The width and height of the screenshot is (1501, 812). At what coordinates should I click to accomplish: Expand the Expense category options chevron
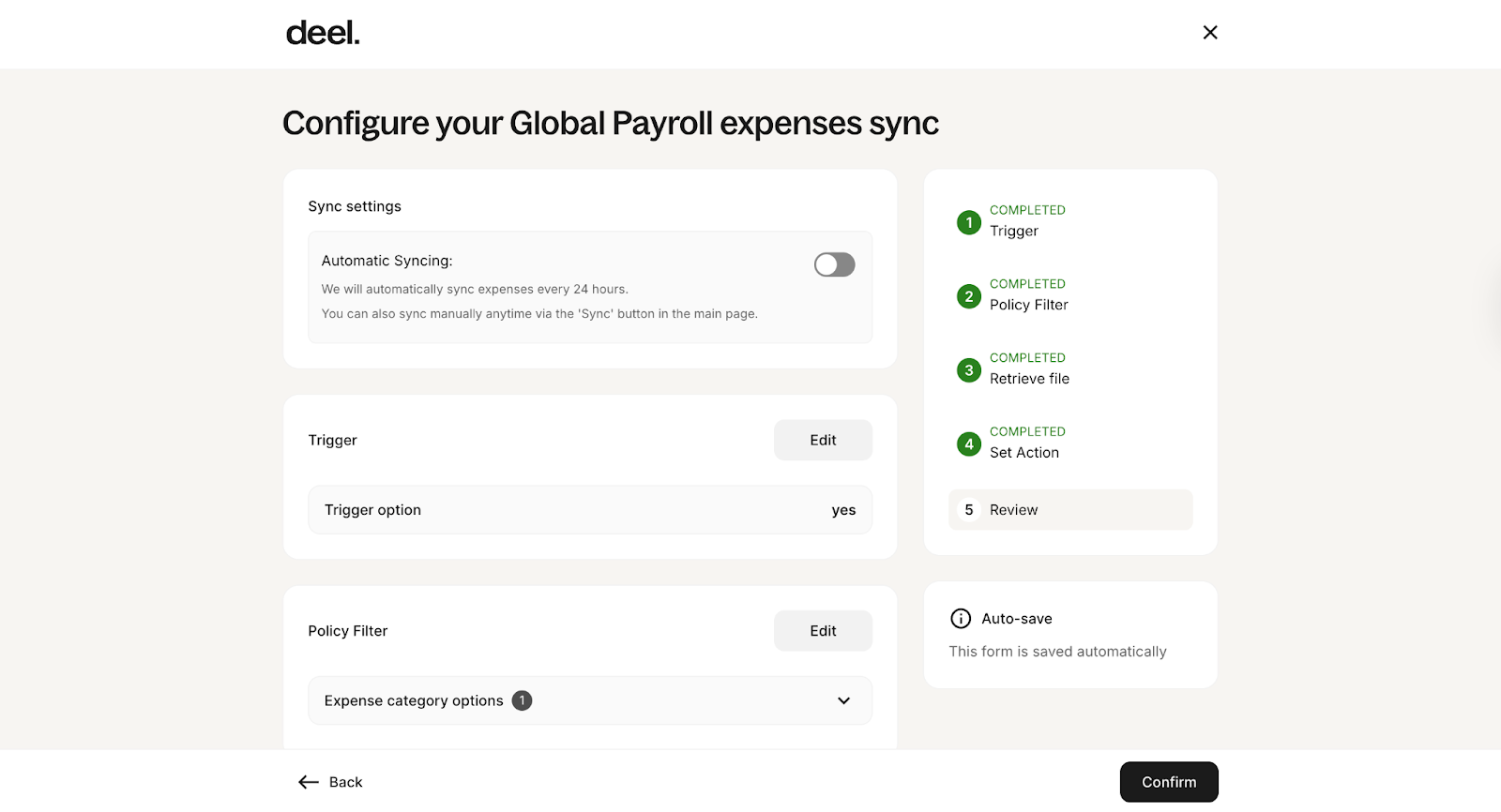point(843,701)
